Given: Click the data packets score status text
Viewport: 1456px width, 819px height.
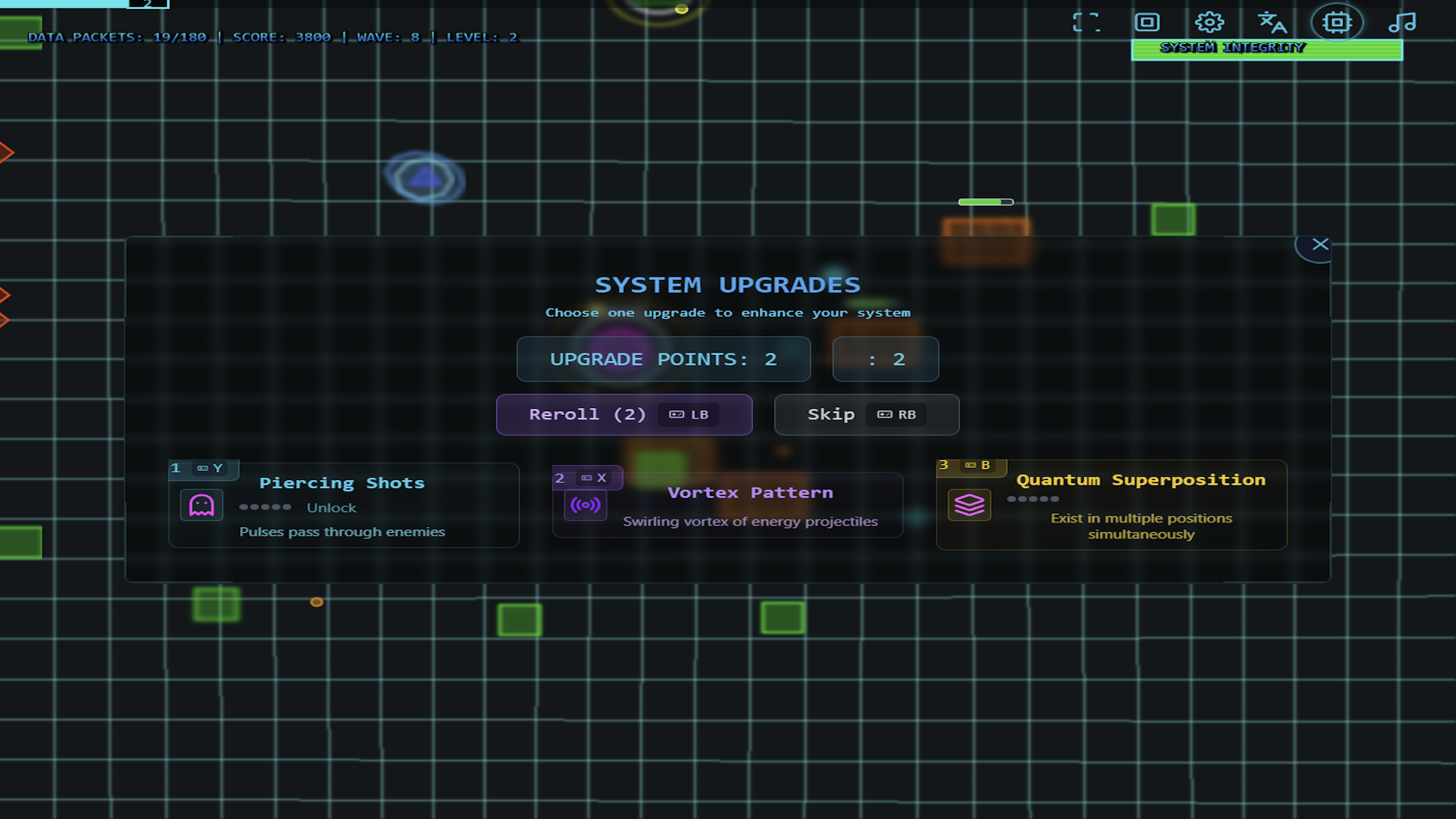Looking at the screenshot, I should 272,37.
